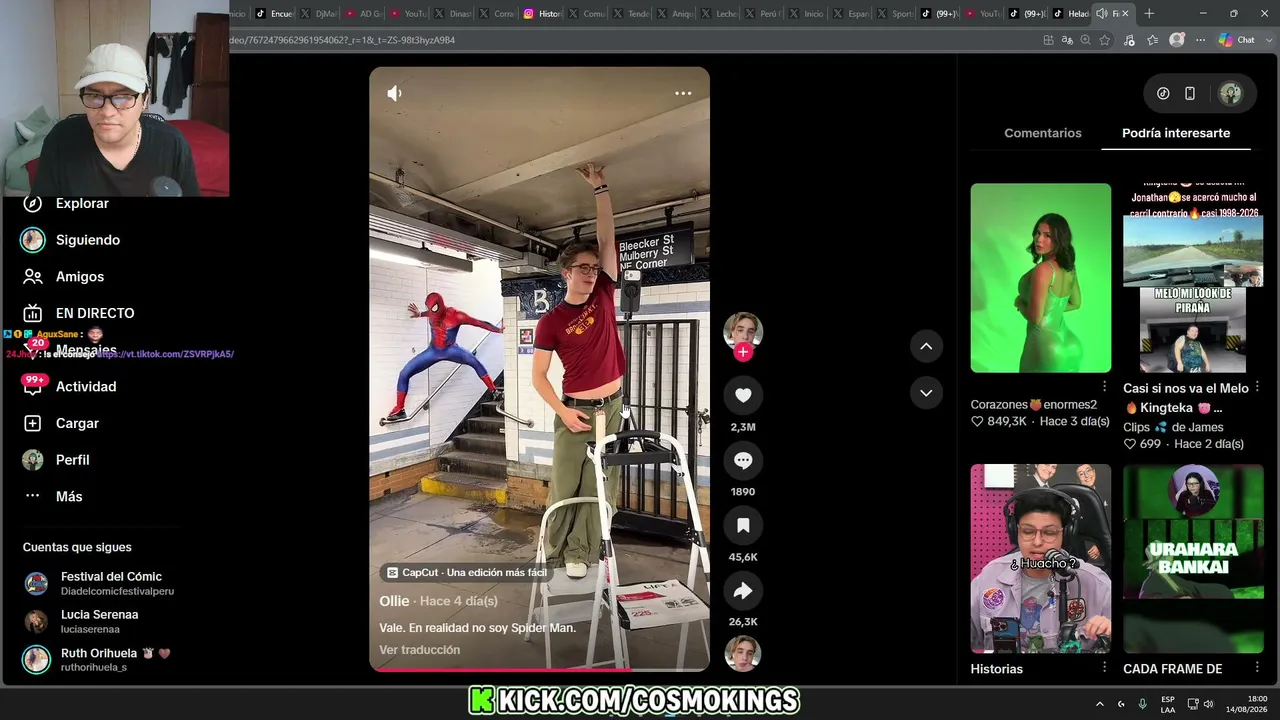The image size is (1280, 720).
Task: Like the video with the heart icon
Action: pyautogui.click(x=743, y=395)
